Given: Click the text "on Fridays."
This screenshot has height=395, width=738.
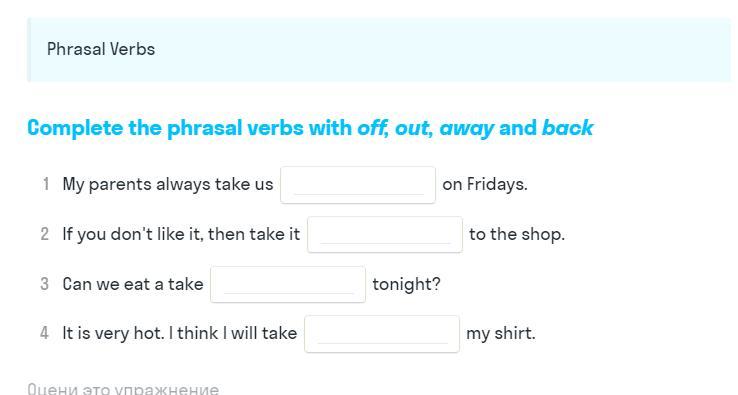Looking at the screenshot, I should [x=485, y=184].
